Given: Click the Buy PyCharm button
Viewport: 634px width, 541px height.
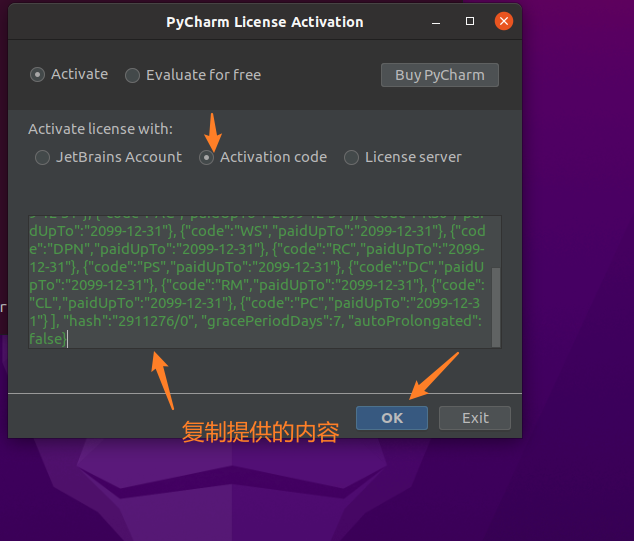Looking at the screenshot, I should tap(440, 75).
